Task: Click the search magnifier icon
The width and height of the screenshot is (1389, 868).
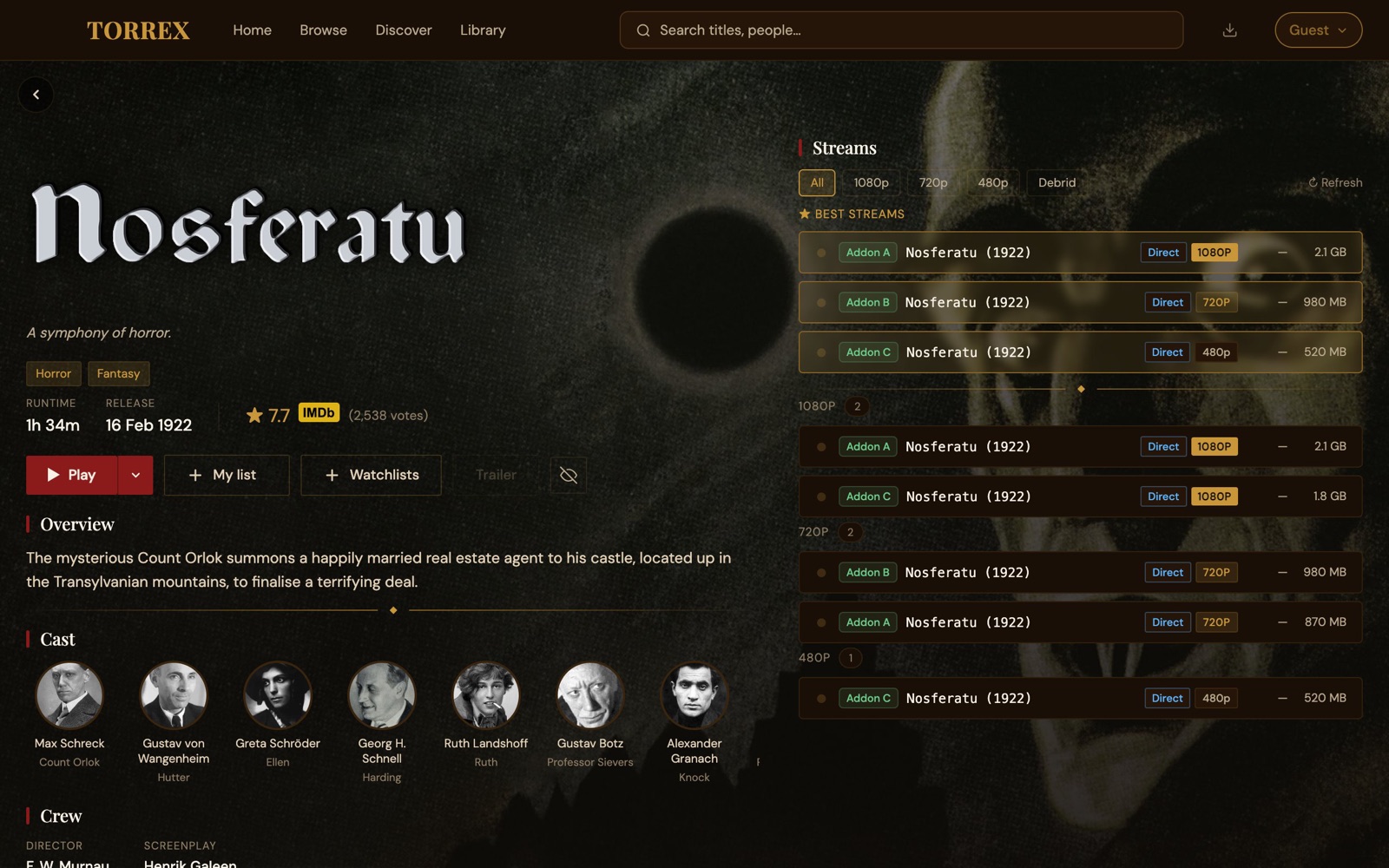Action: click(x=643, y=30)
